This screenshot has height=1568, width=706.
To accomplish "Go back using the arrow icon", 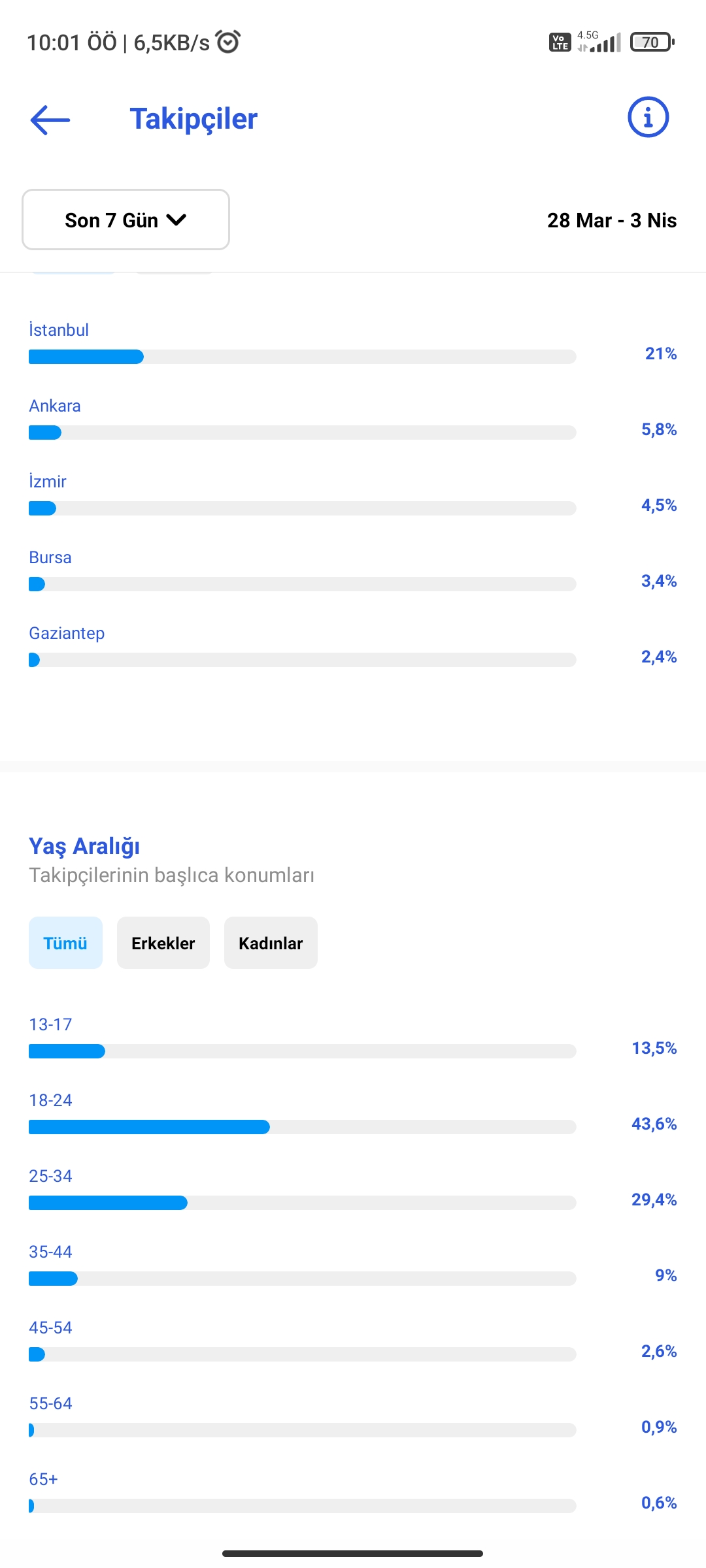I will (50, 120).
